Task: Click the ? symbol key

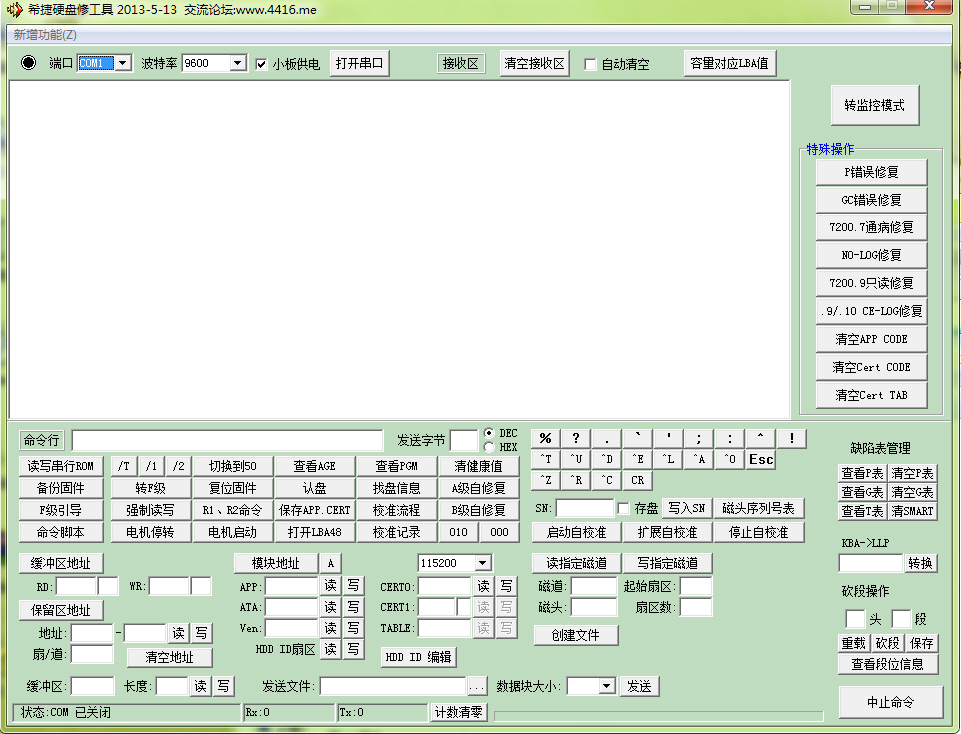Action: (576, 439)
